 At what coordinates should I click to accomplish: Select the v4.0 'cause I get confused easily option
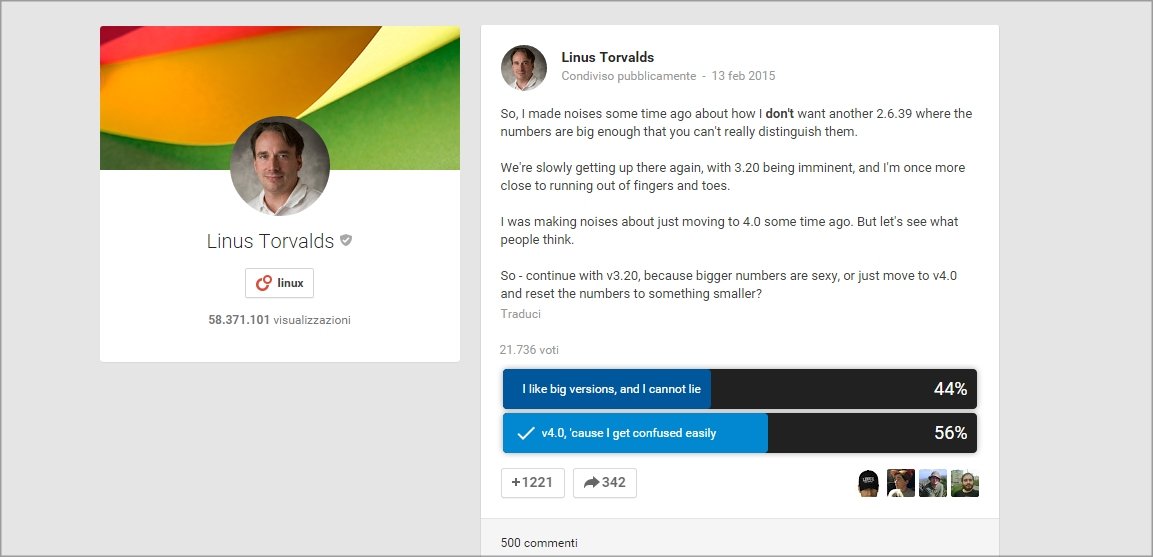click(x=740, y=433)
